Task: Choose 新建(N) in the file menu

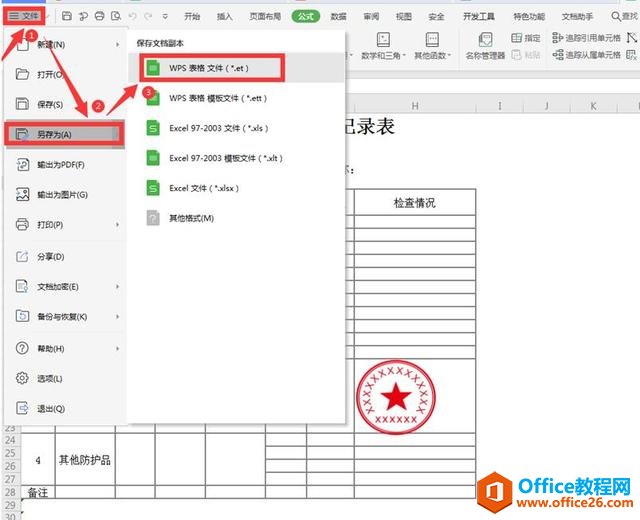Action: coord(64,44)
